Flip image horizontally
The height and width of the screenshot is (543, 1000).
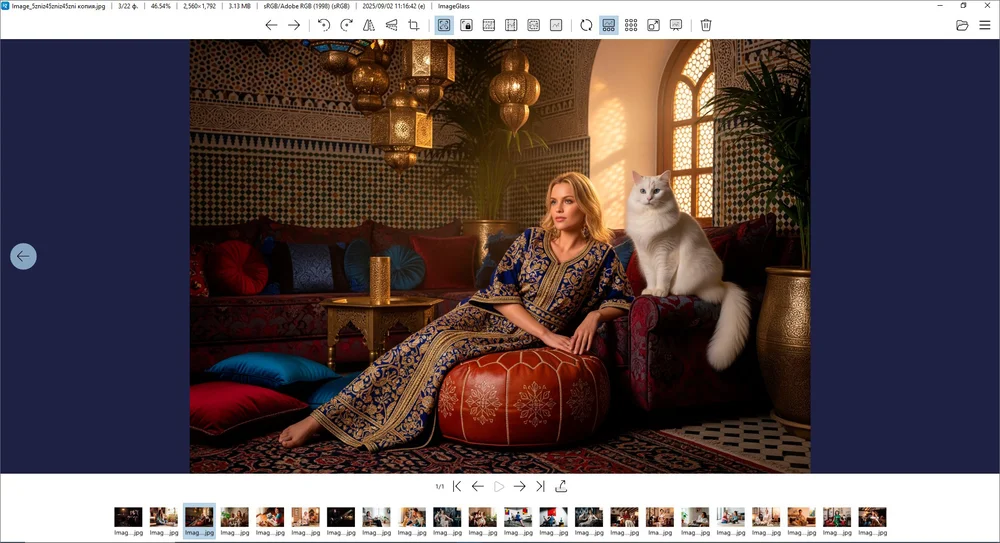369,25
